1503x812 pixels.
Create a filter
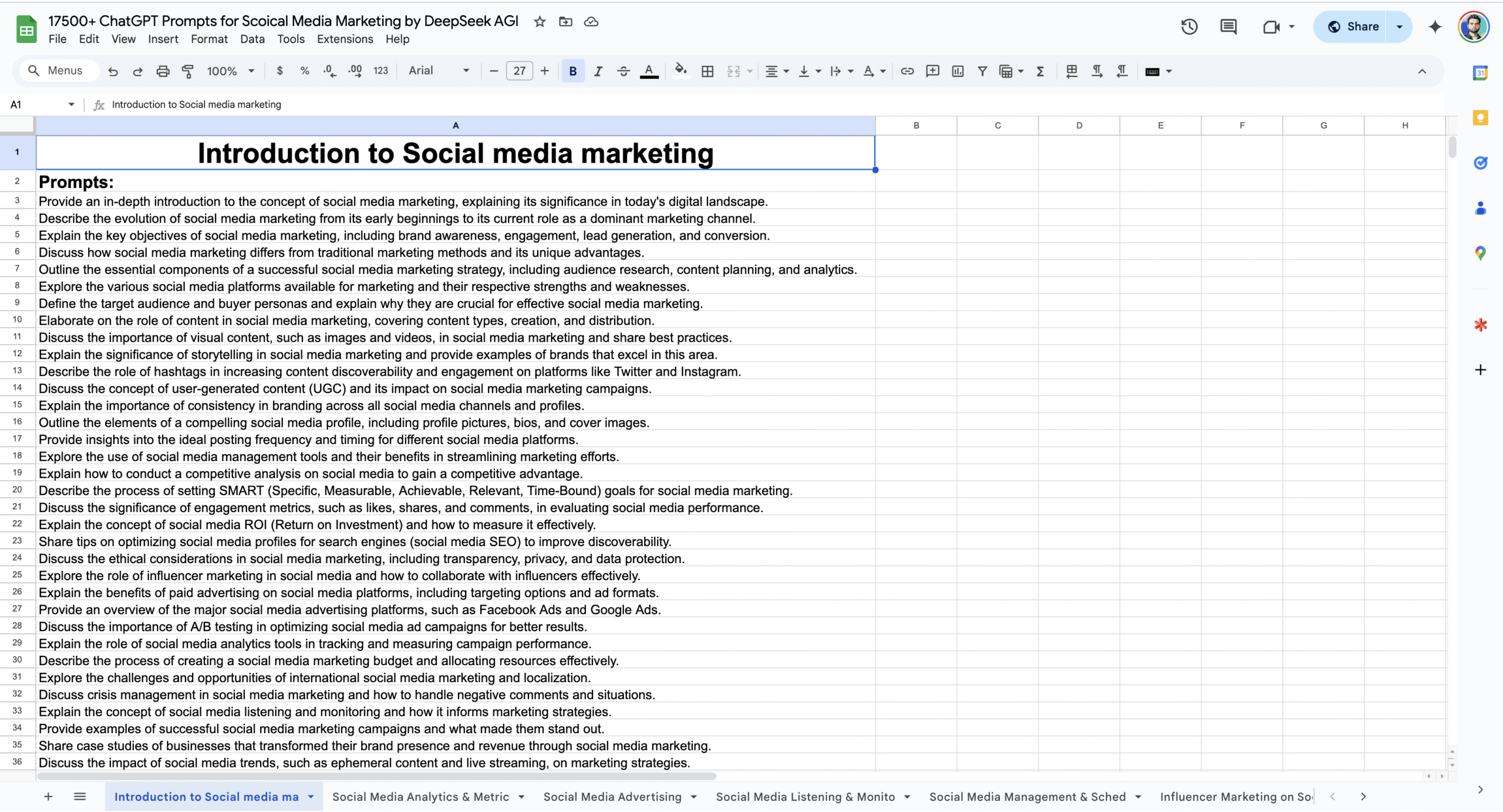pos(982,70)
